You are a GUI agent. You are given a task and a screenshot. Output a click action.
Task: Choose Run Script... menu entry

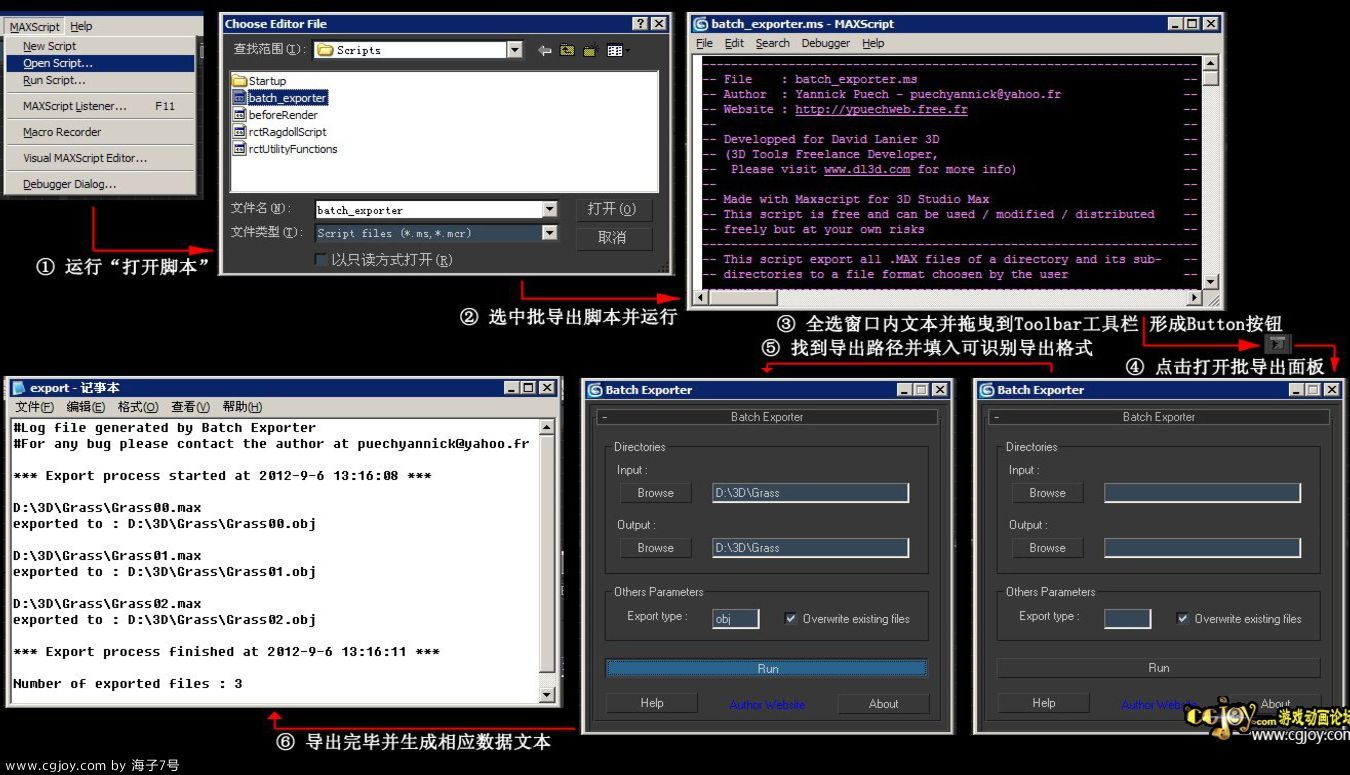(101, 80)
